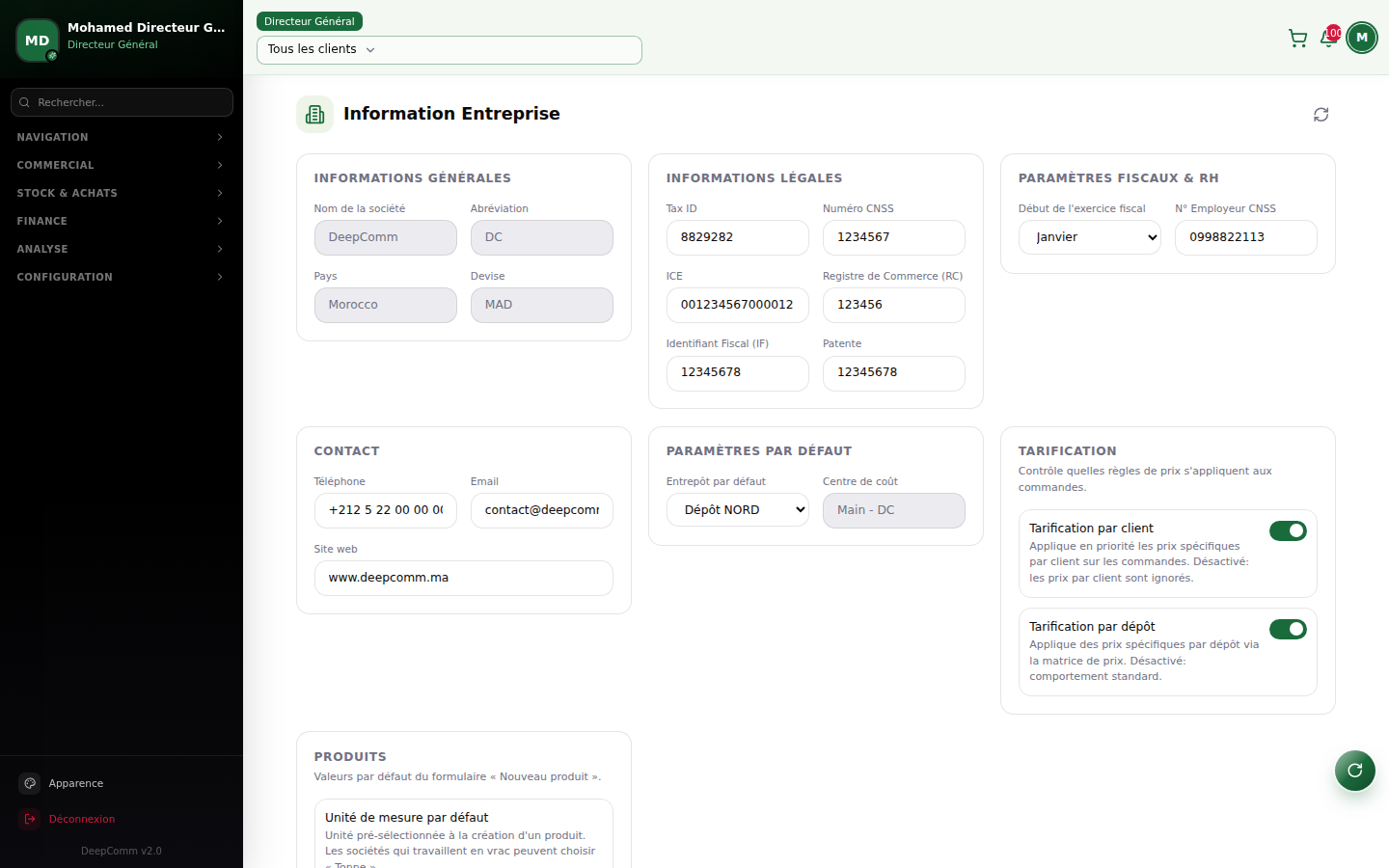The width and height of the screenshot is (1389, 868).
Task: Click the Devise field showing MAD
Action: [x=542, y=305]
